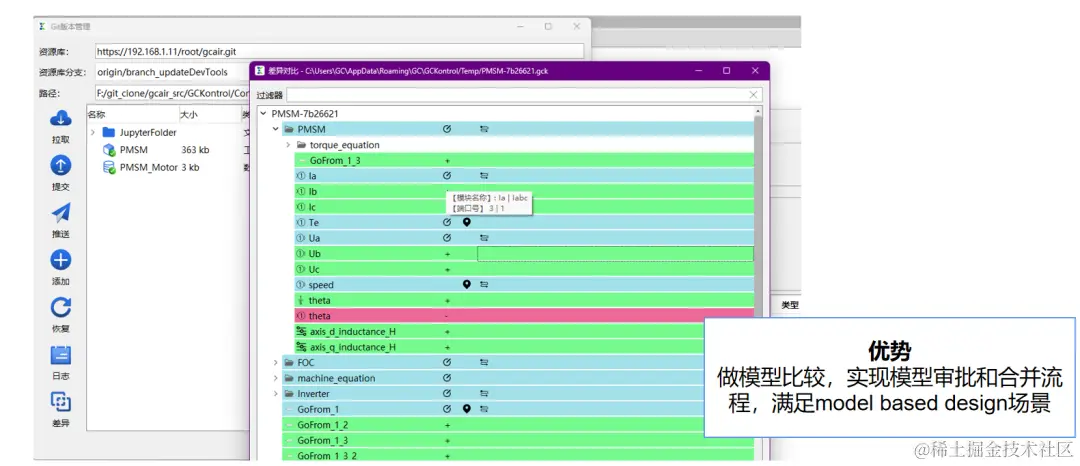Click the 提交 (commit) up-arrow icon
Screen dimensions: 1080x466
click(x=61, y=165)
